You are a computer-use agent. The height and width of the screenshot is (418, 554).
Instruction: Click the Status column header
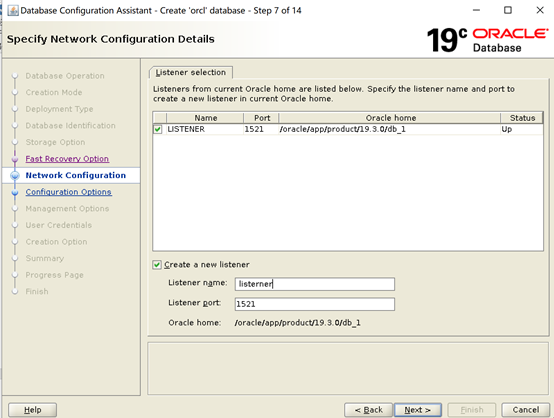pos(522,118)
